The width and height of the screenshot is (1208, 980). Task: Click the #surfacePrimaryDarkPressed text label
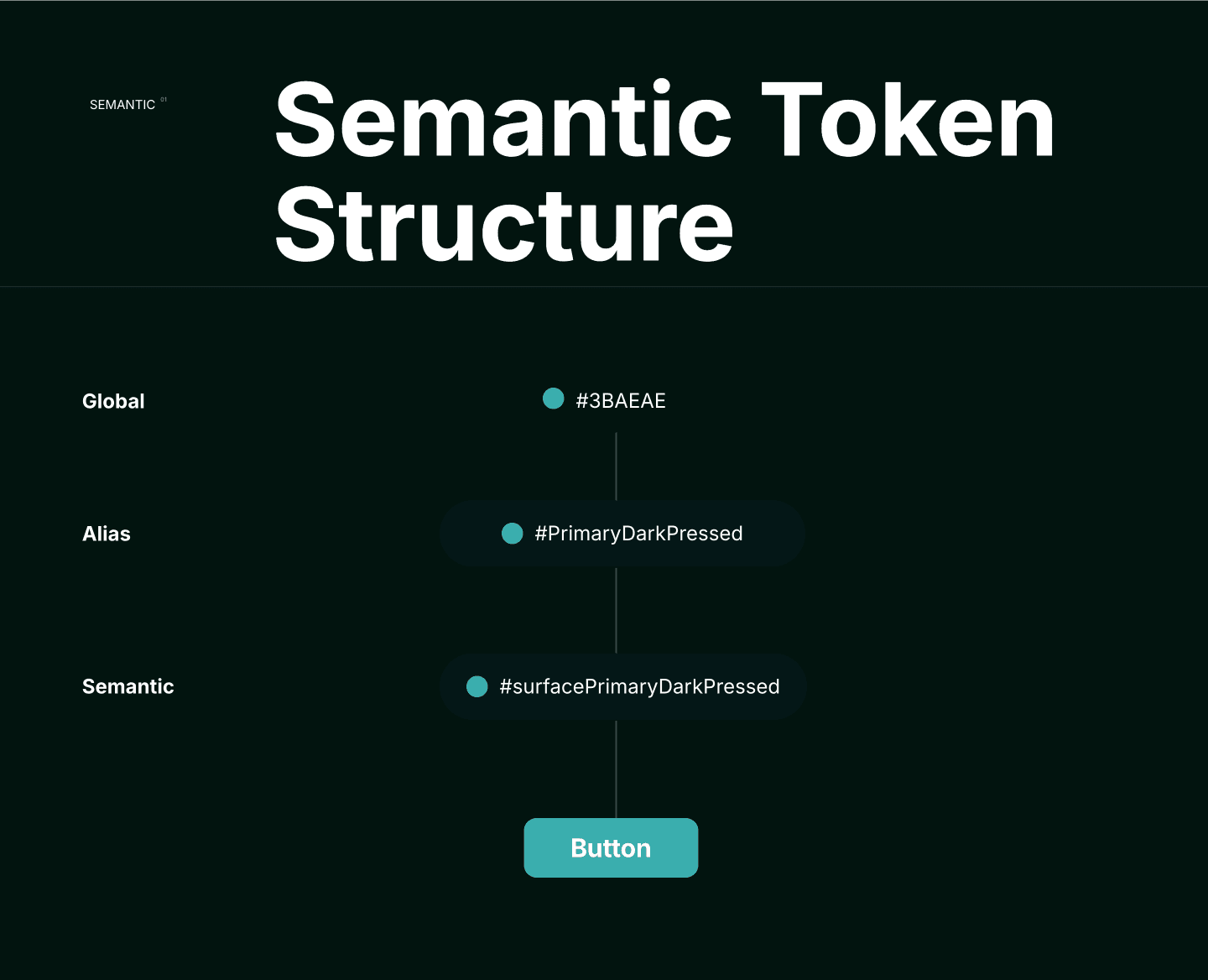point(639,687)
